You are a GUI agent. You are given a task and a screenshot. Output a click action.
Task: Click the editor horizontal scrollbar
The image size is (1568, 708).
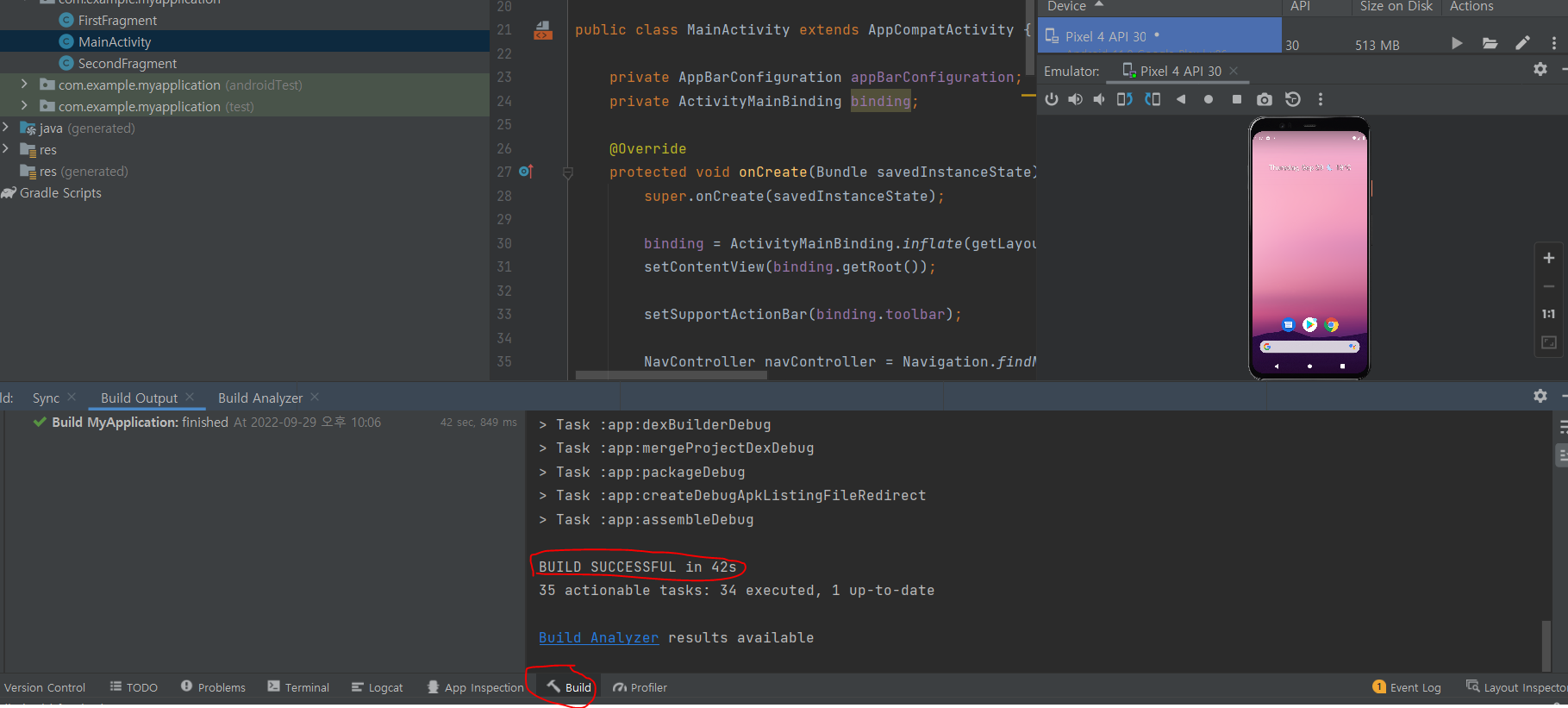click(x=670, y=375)
